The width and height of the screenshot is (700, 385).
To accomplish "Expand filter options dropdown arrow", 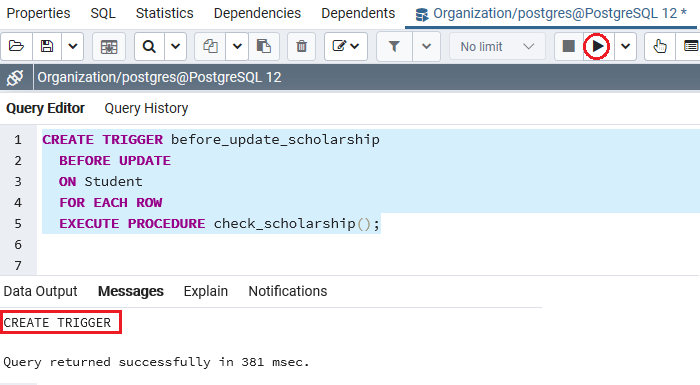I will pyautogui.click(x=426, y=46).
